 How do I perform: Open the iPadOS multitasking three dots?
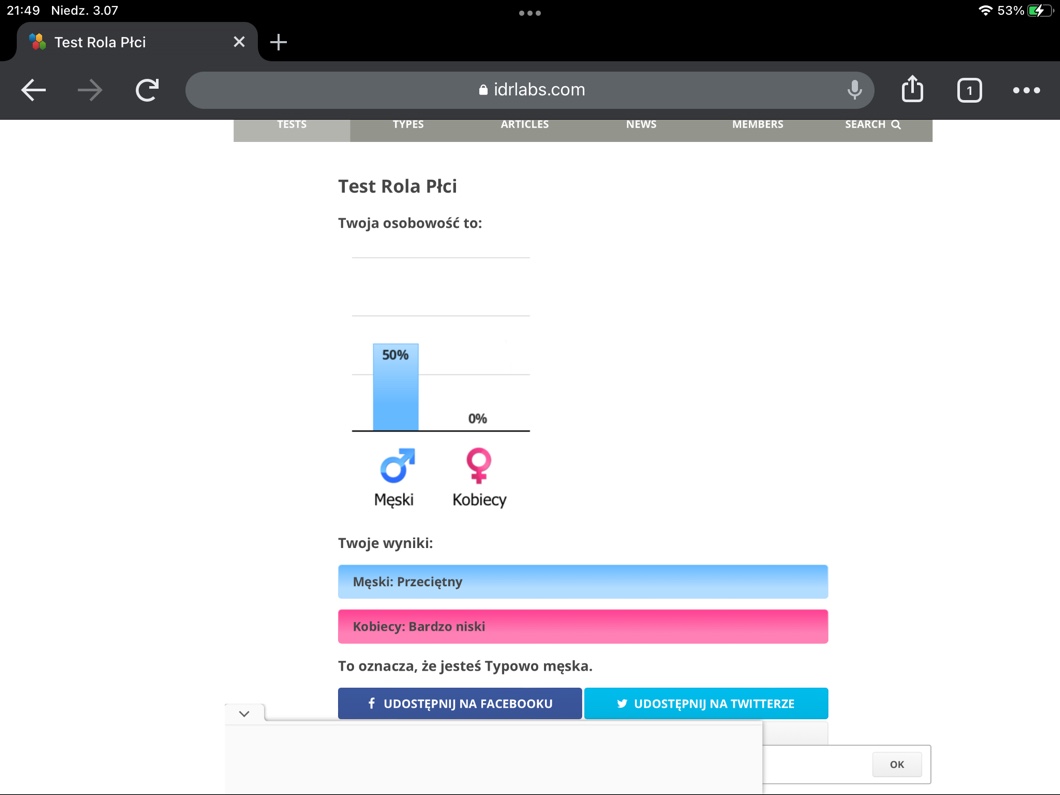(530, 13)
